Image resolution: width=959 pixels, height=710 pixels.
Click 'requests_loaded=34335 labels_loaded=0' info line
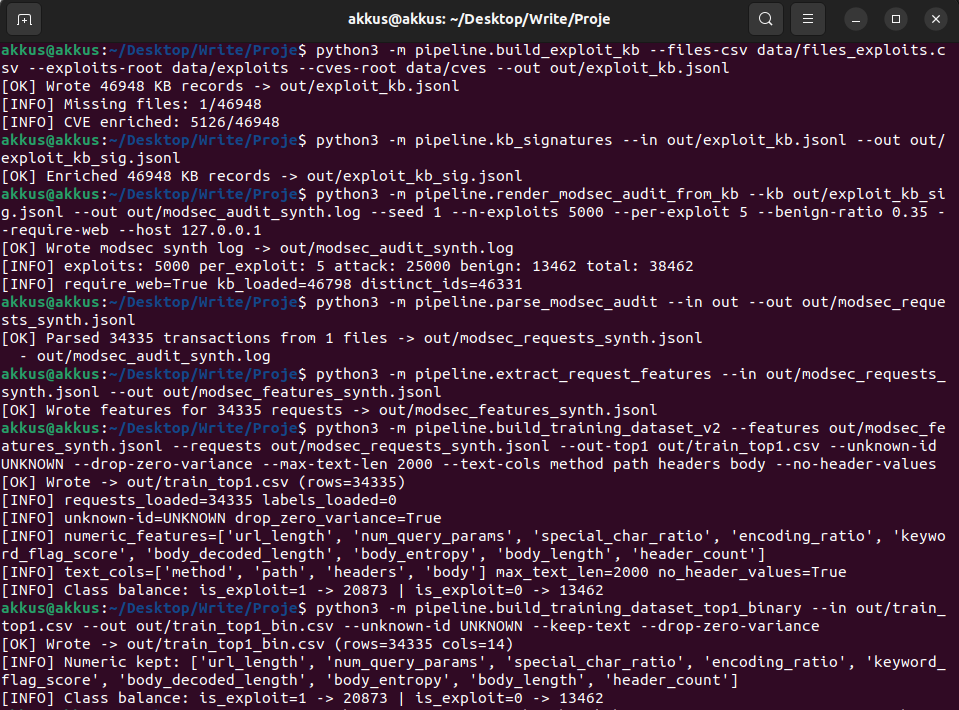(x=199, y=500)
